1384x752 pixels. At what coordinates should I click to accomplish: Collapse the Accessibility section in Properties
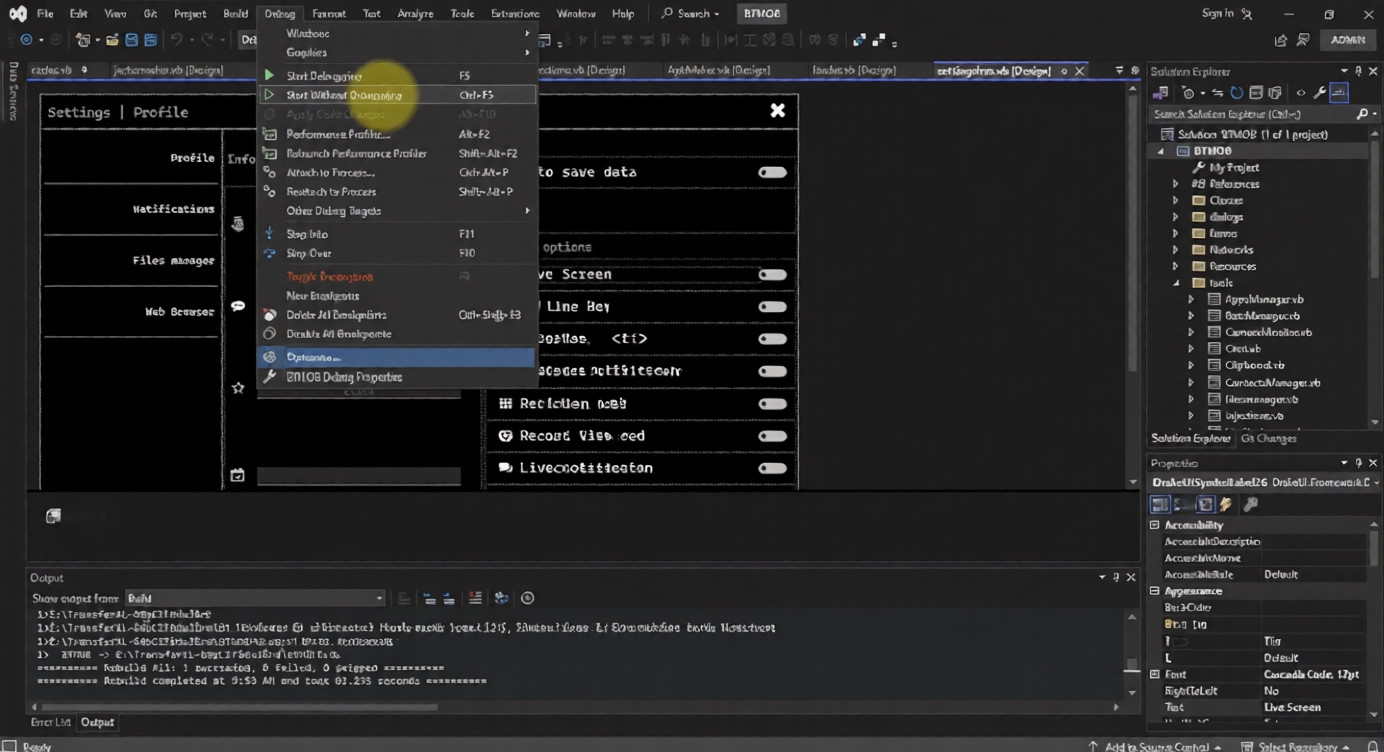pyautogui.click(x=1155, y=525)
